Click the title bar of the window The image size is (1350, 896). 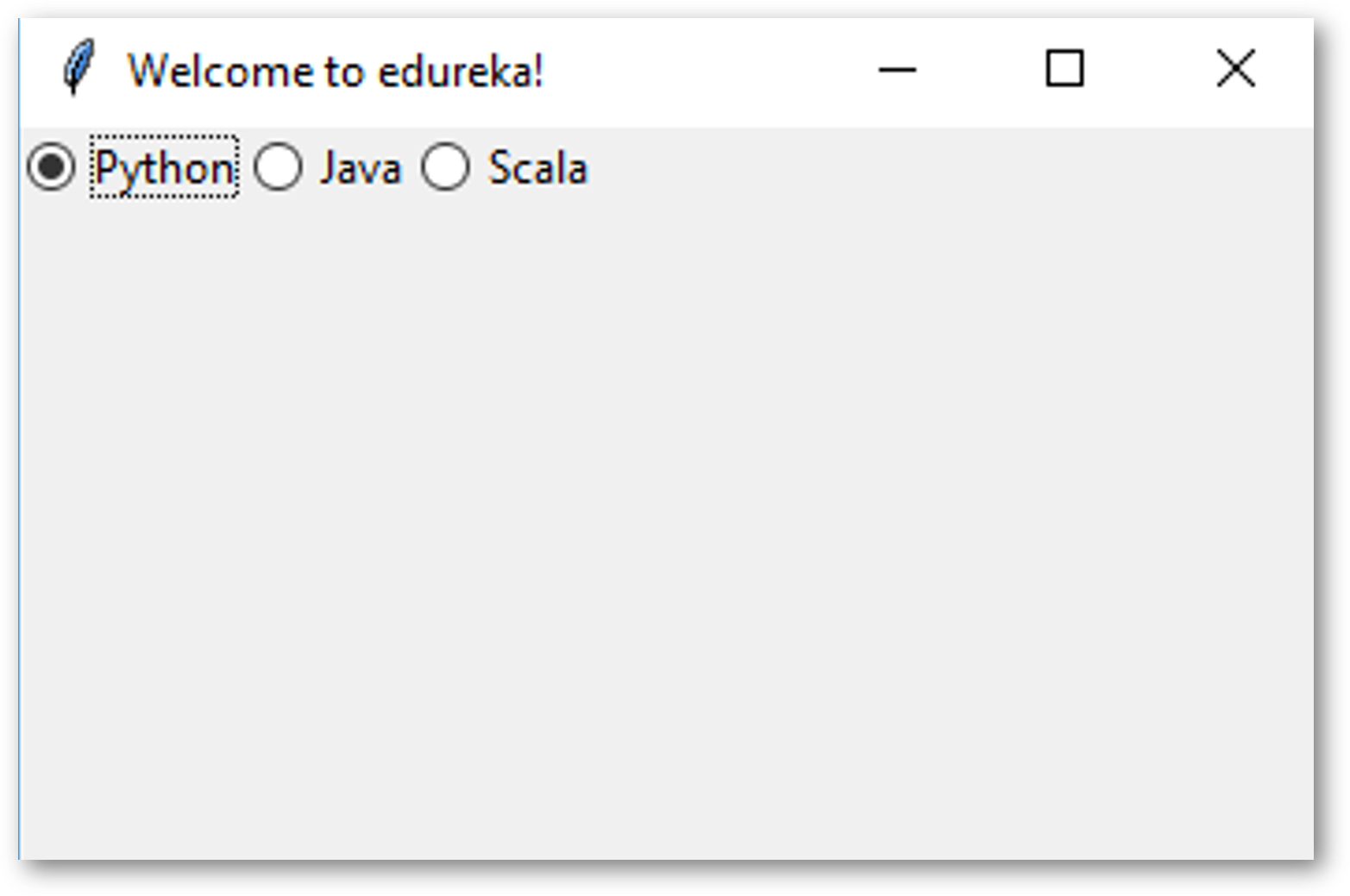point(604,69)
